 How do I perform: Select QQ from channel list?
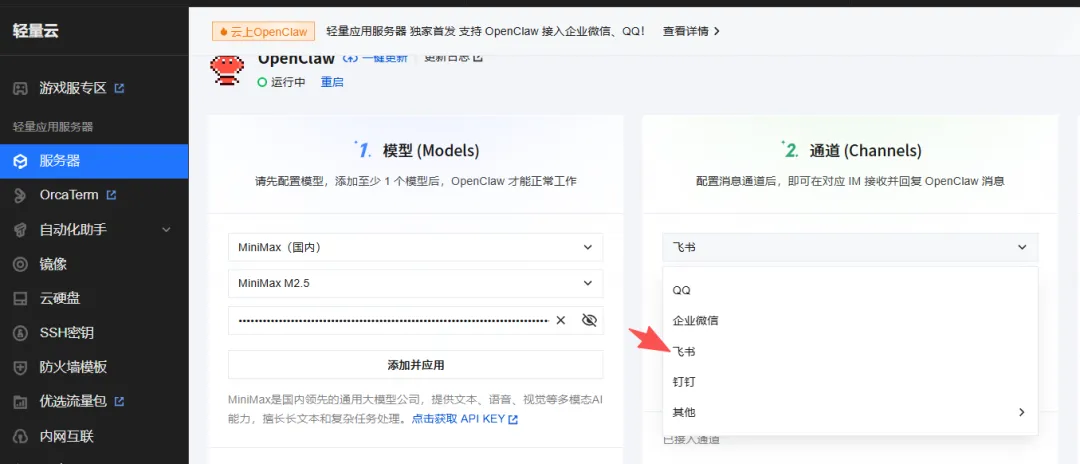[850, 291]
